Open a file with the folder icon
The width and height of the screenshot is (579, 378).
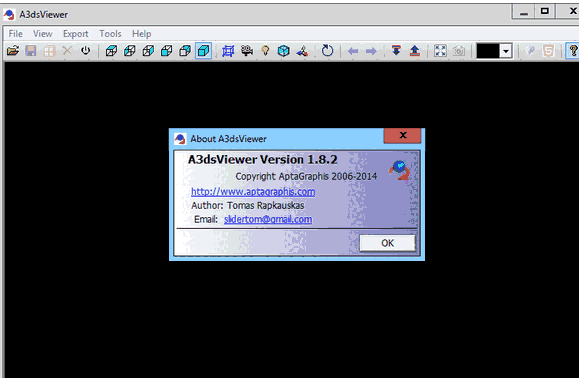13,51
